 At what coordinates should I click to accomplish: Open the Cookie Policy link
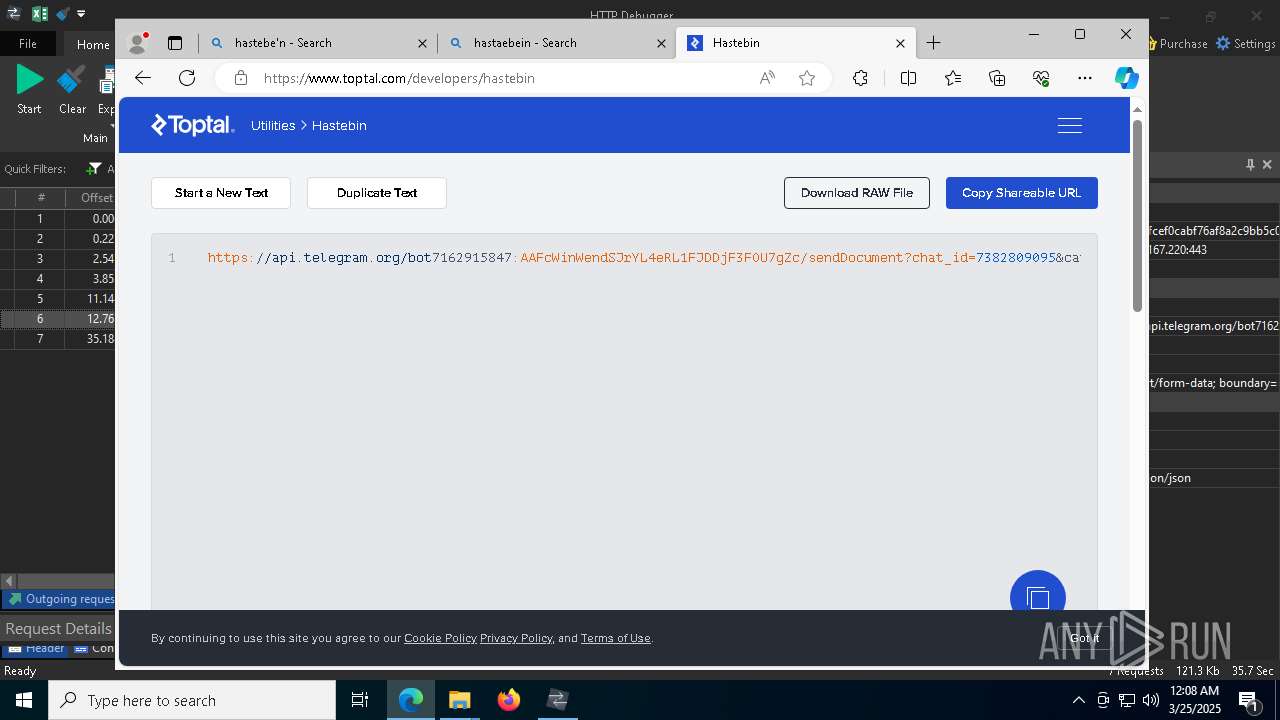pos(440,638)
